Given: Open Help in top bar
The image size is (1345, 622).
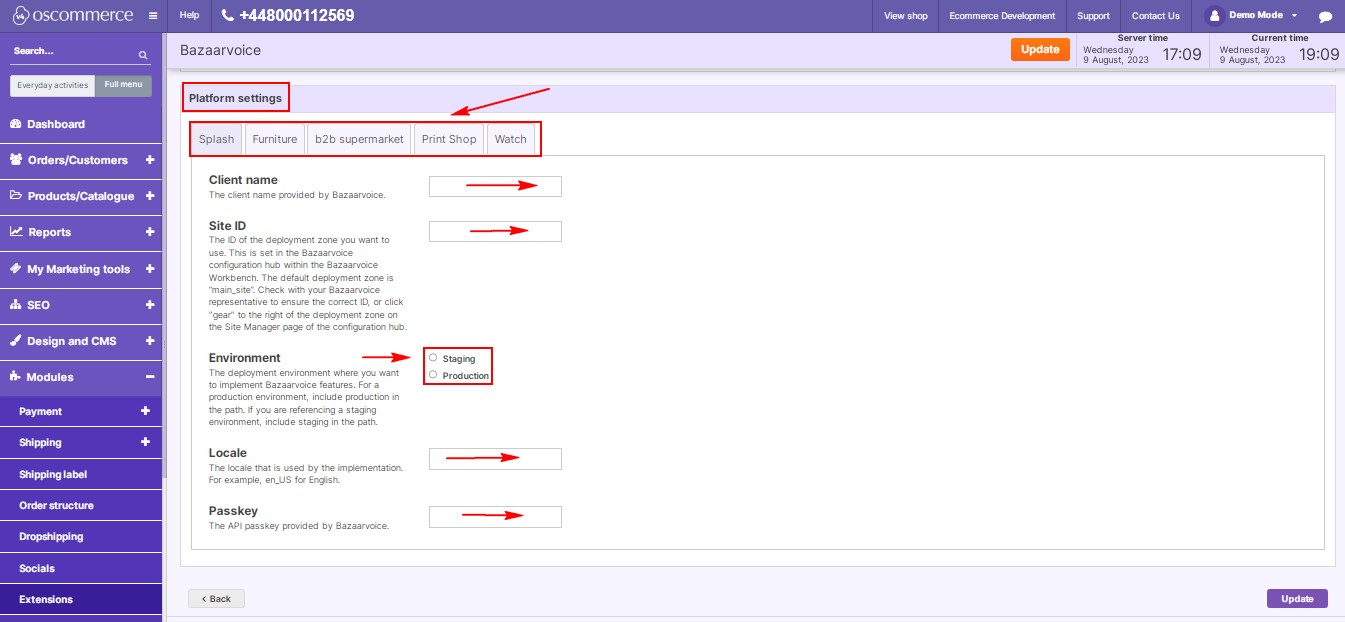Looking at the screenshot, I should coord(189,16).
